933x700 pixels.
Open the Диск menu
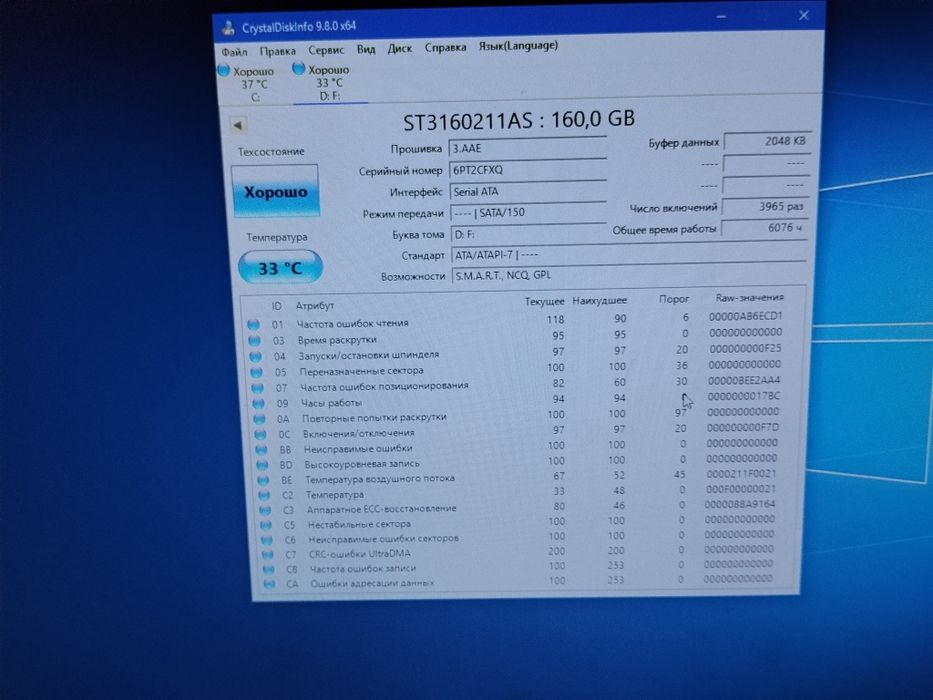tap(399, 49)
